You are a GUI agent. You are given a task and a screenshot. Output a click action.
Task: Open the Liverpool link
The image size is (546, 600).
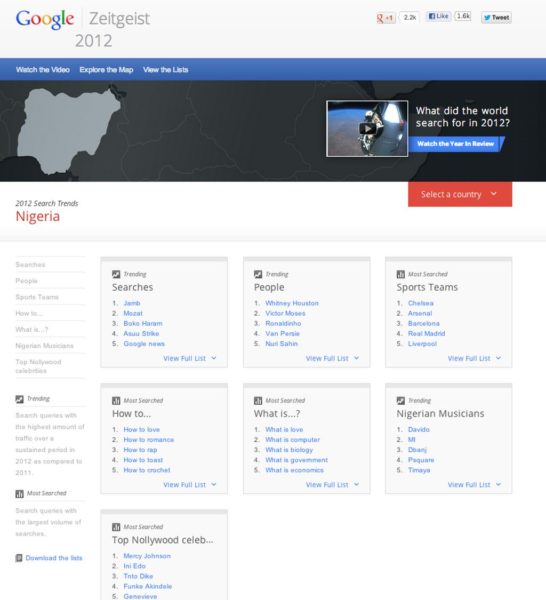[x=422, y=344]
